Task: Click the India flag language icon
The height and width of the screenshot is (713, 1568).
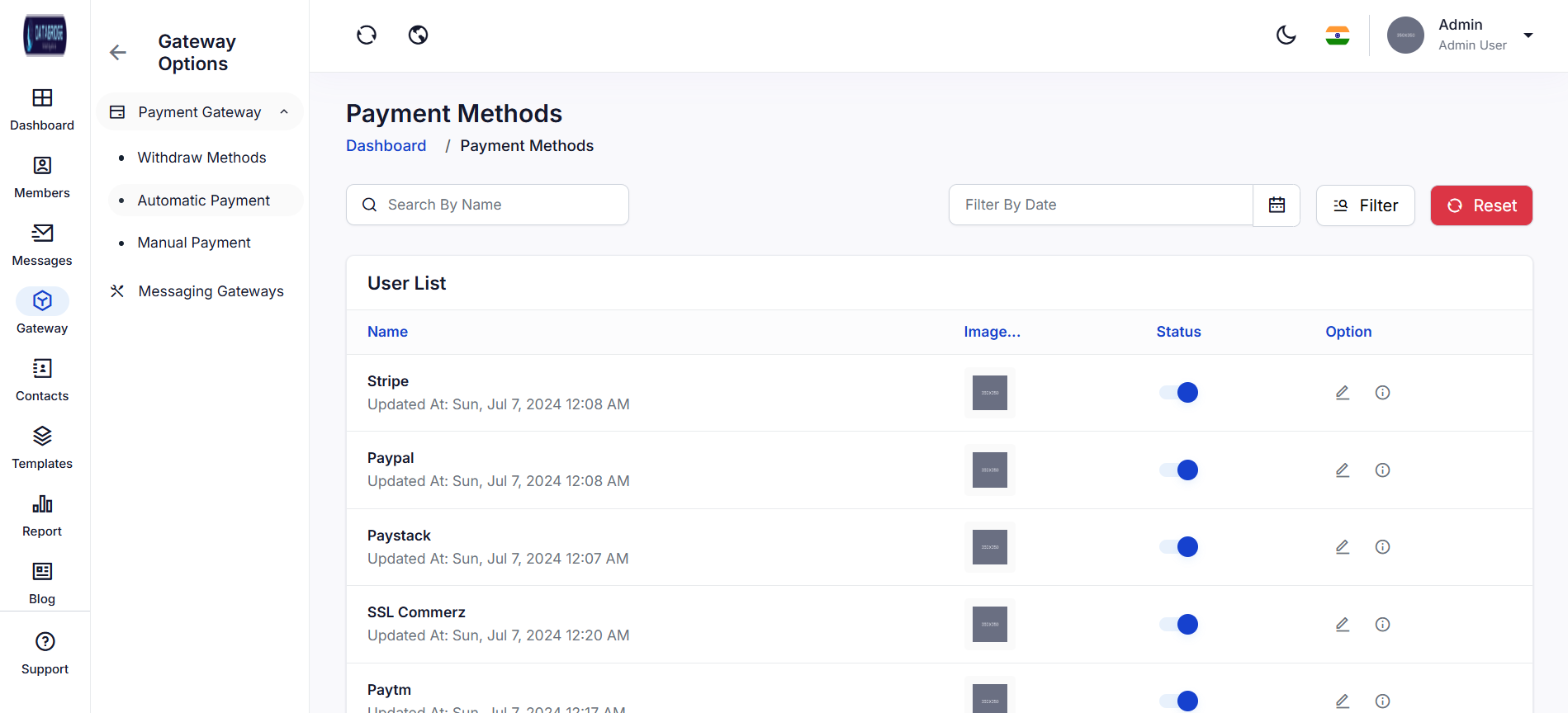Action: tap(1337, 35)
